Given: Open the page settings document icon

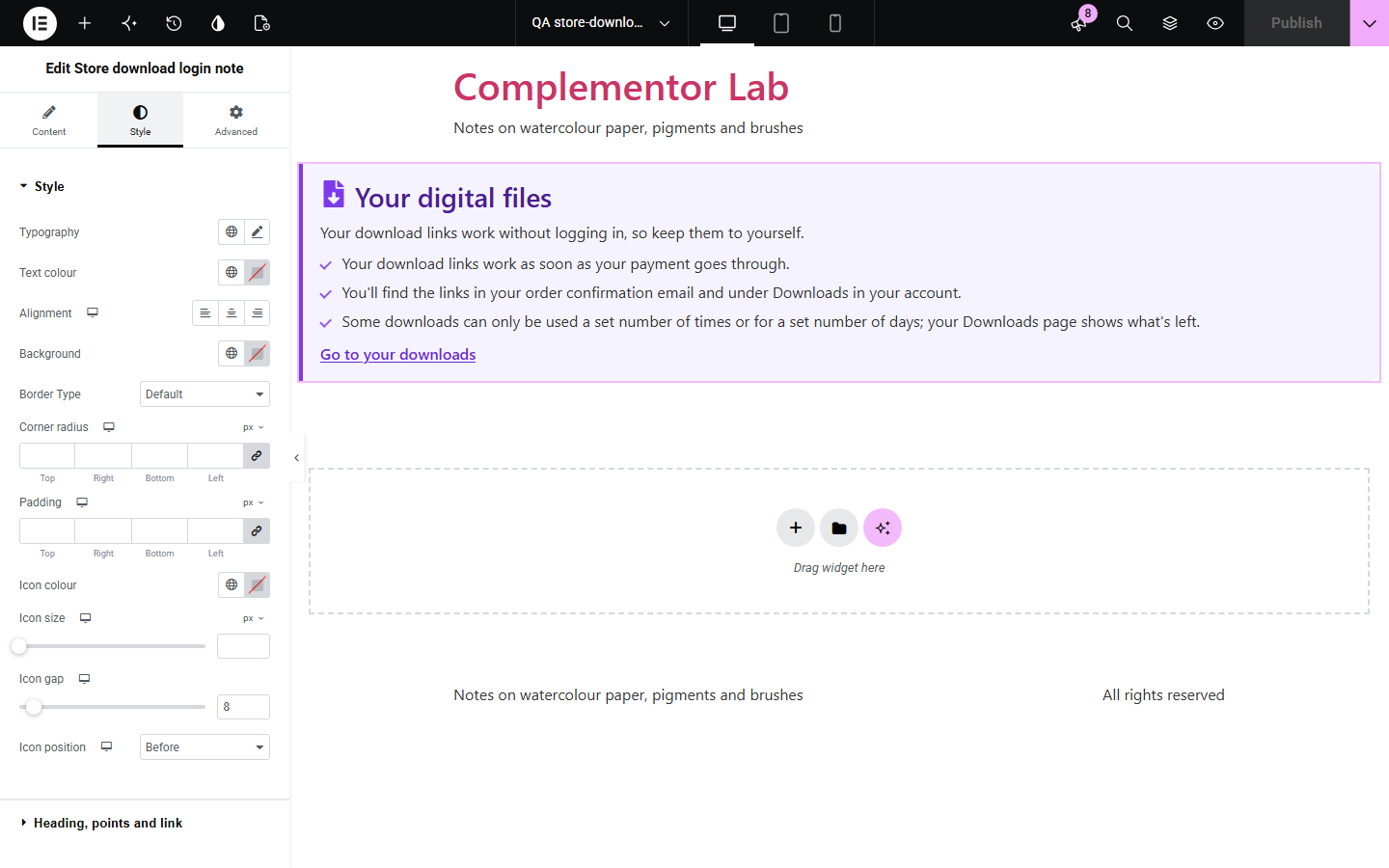Looking at the screenshot, I should 261,23.
